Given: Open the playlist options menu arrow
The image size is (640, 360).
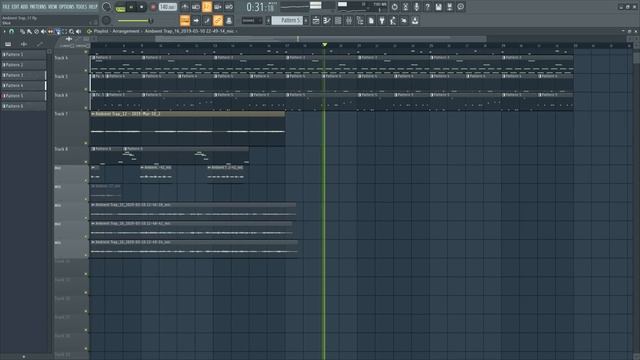Looking at the screenshot, I should click(4, 31).
